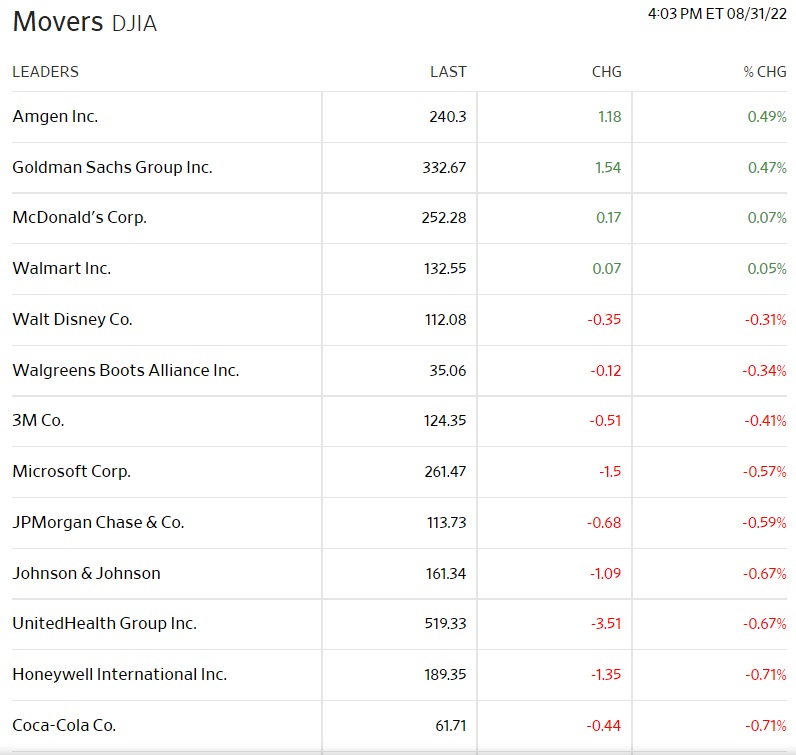Select Honeywell change value -1.35
The height and width of the screenshot is (755, 796).
[x=606, y=674]
